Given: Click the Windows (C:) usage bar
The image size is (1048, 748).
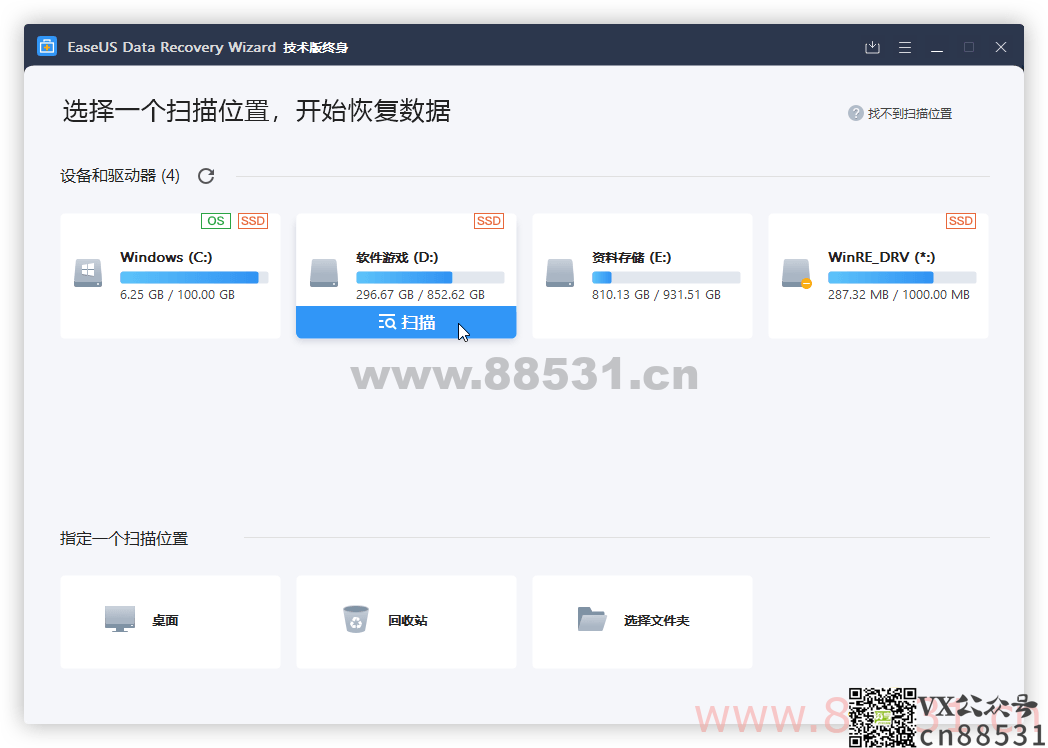Looking at the screenshot, I should click(194, 277).
